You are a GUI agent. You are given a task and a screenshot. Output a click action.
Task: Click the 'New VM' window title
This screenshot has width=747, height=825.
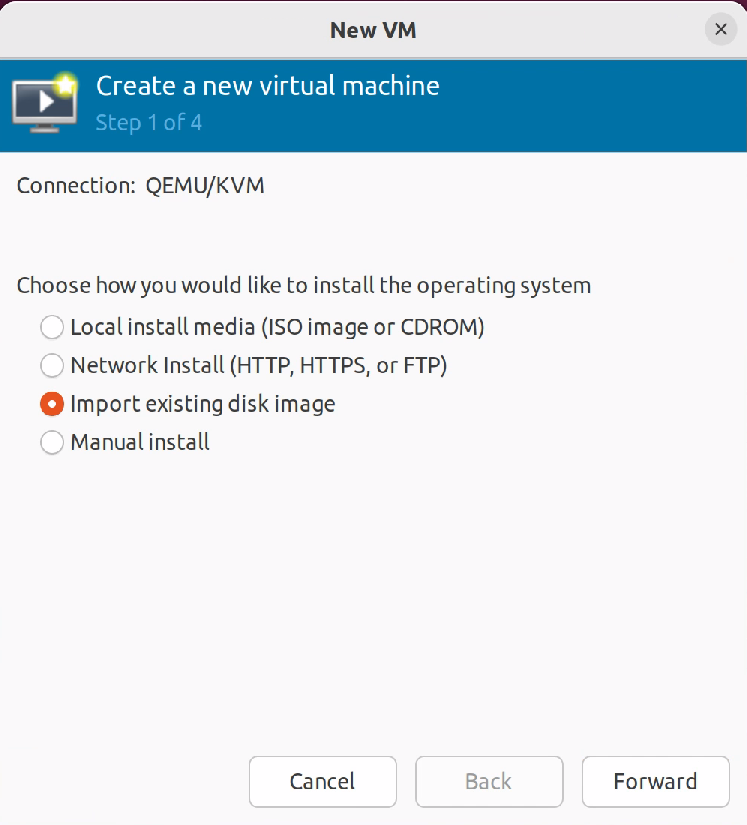pyautogui.click(x=373, y=30)
